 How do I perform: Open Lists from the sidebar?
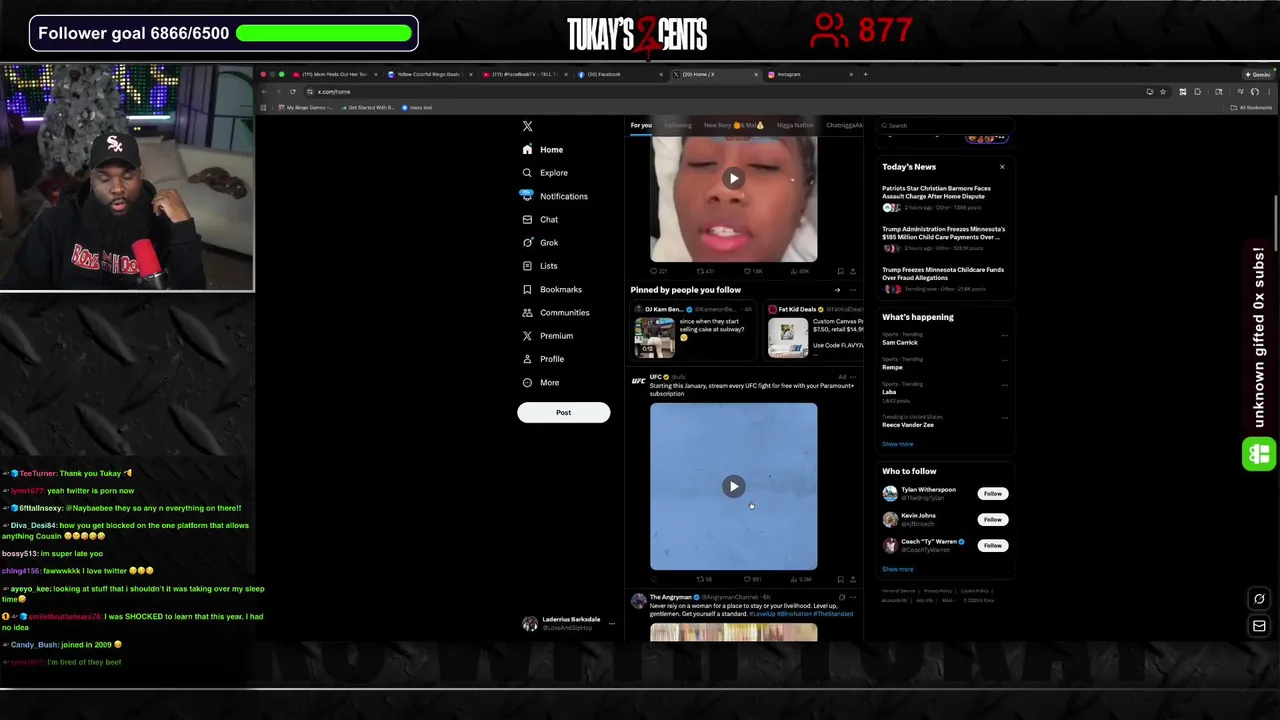pyautogui.click(x=540, y=266)
